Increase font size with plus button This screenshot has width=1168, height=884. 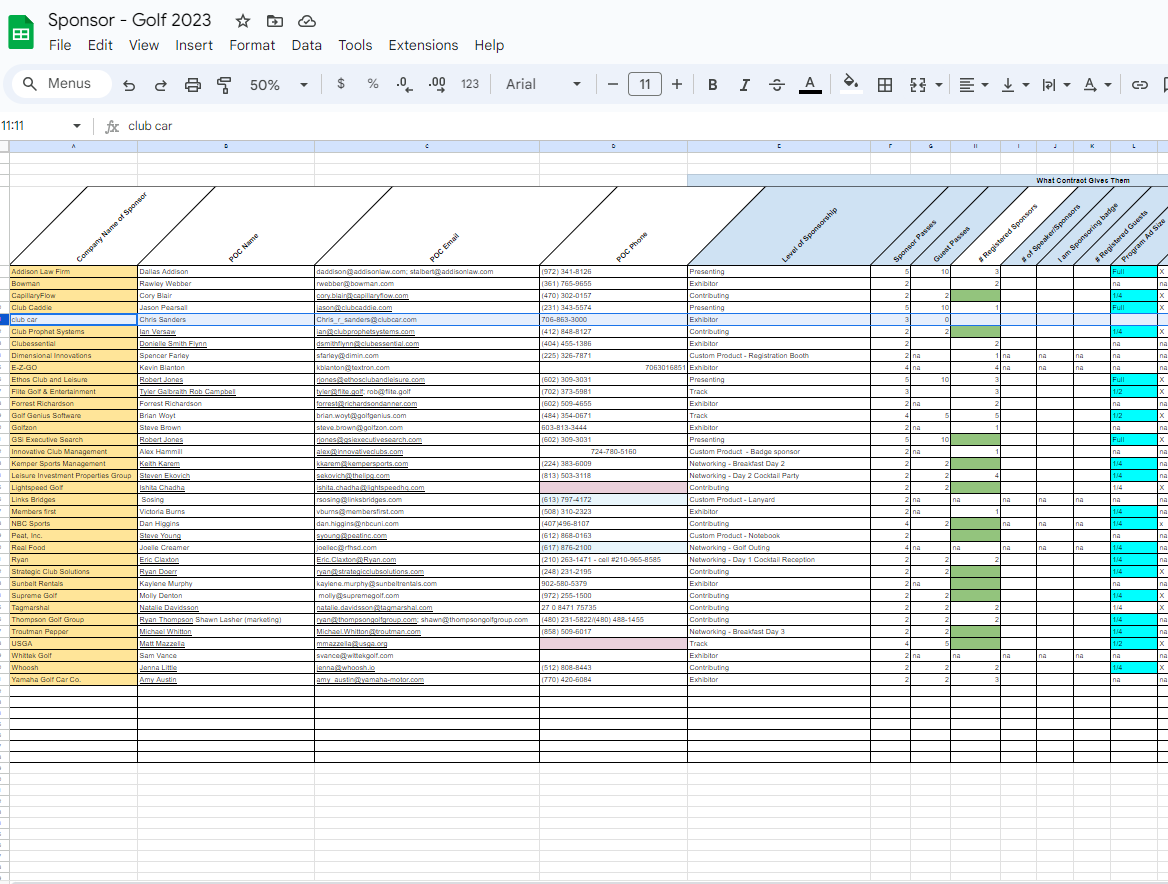pyautogui.click(x=676, y=85)
